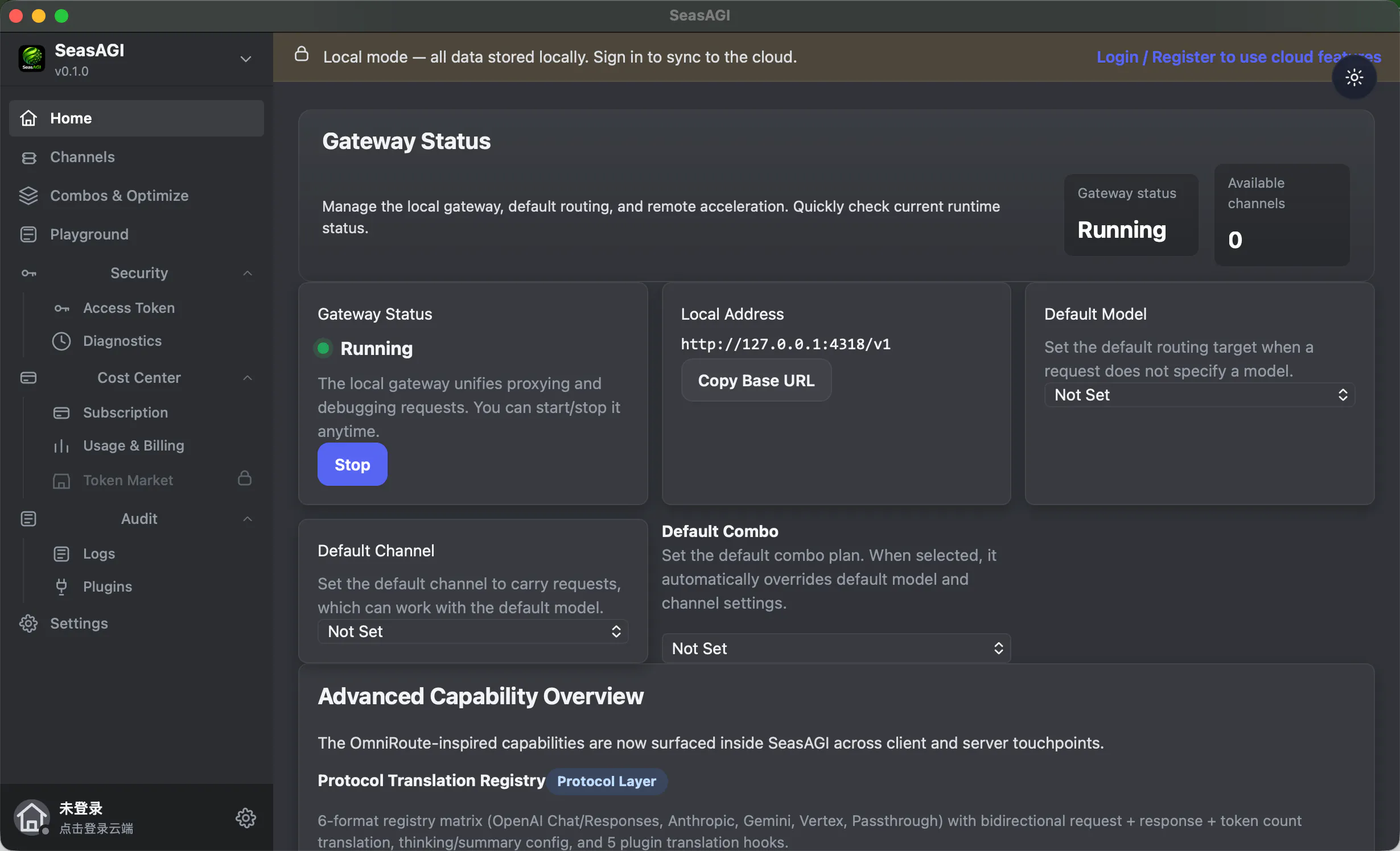Click the Token Market entry
Image resolution: width=1400 pixels, height=851 pixels.
point(149,480)
